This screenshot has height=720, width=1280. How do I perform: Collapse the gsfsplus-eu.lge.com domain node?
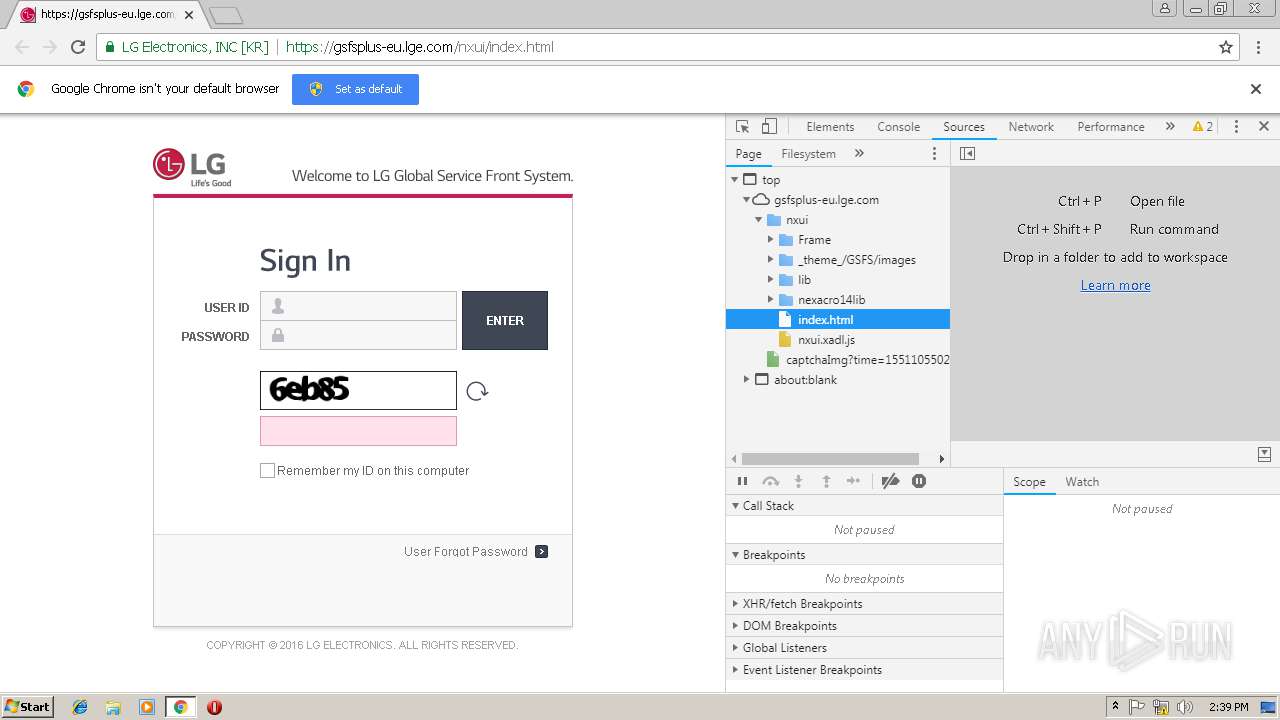pyautogui.click(x=746, y=200)
